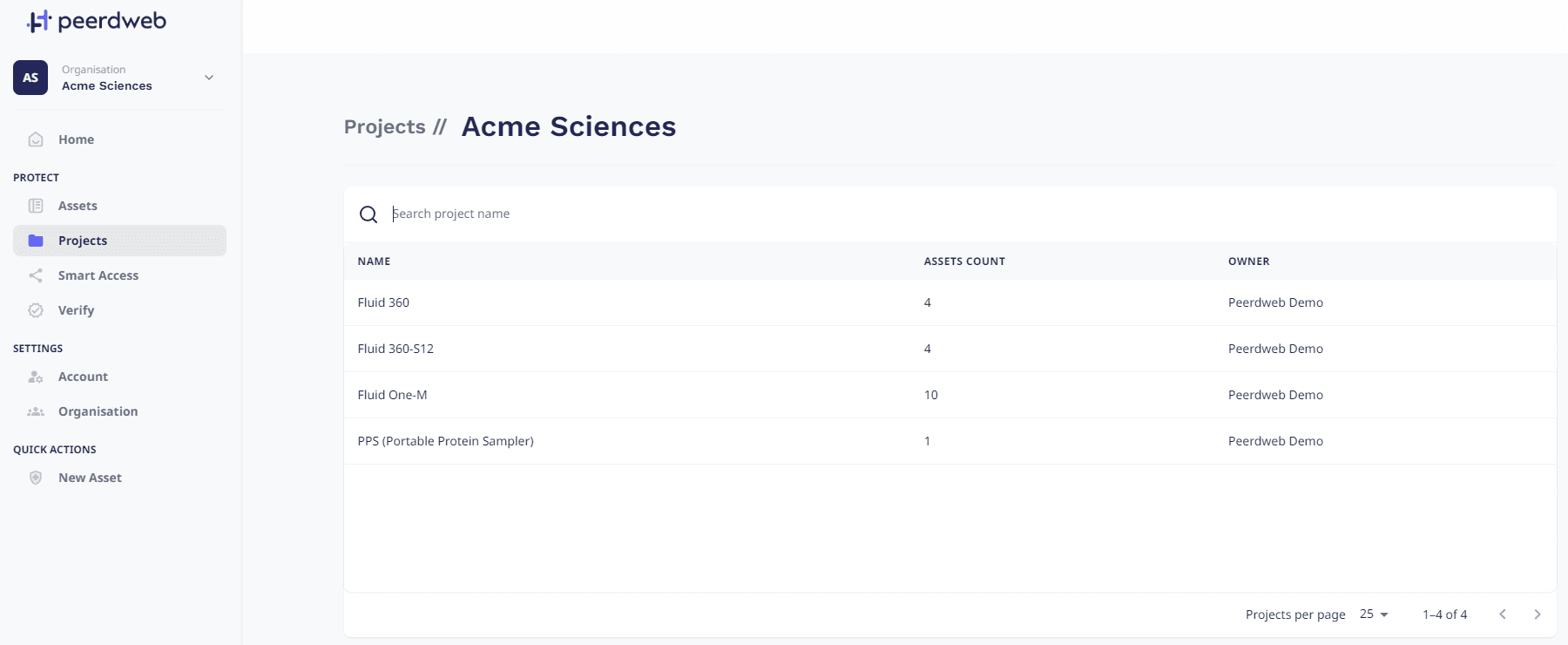Viewport: 1568px width, 645px height.
Task: Sort by OWNER column header
Action: pos(1249,261)
